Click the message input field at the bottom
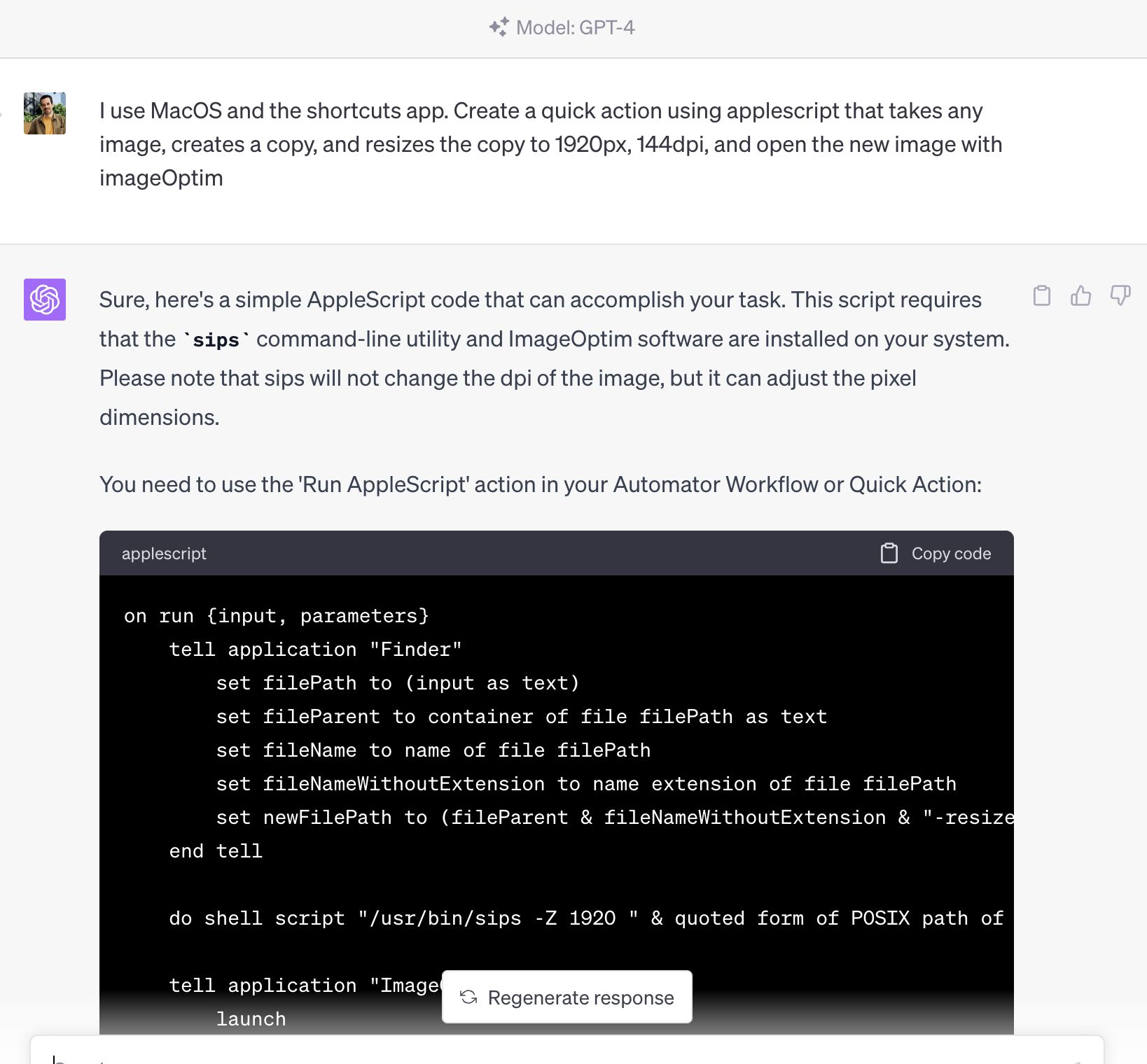 coord(567,1050)
